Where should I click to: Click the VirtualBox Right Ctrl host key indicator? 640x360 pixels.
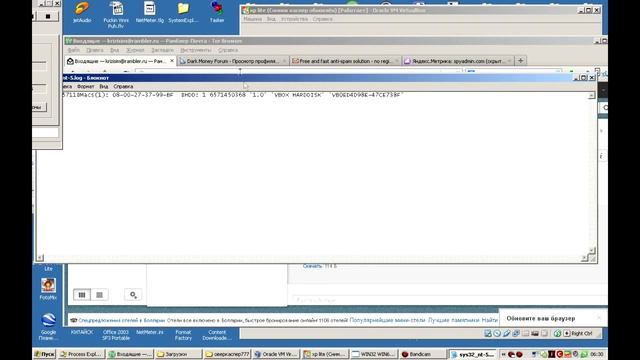coord(579,333)
